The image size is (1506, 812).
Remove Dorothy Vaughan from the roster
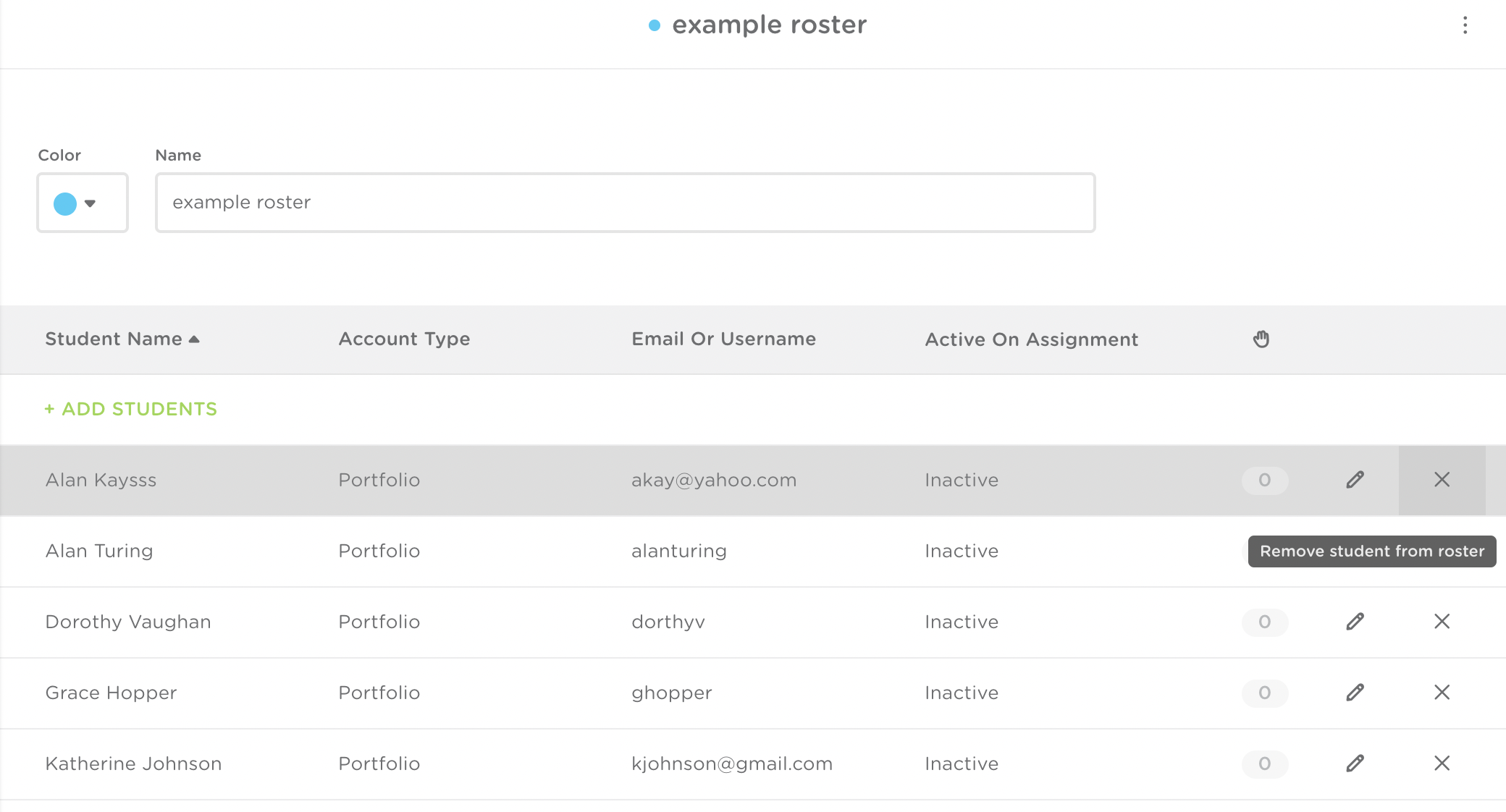click(x=1442, y=622)
